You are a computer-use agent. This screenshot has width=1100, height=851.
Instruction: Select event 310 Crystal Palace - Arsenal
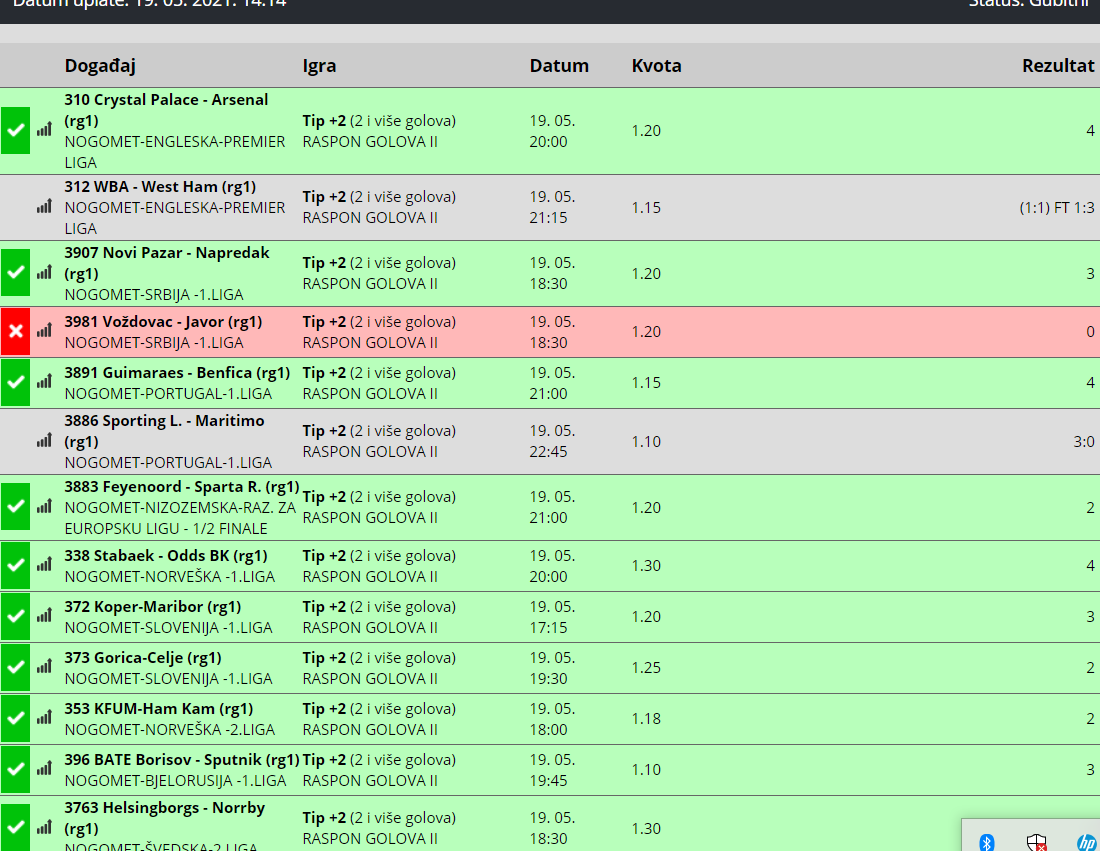[166, 110]
